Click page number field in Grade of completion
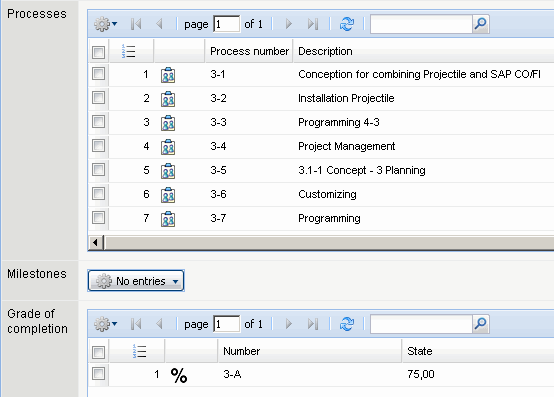 (226, 324)
